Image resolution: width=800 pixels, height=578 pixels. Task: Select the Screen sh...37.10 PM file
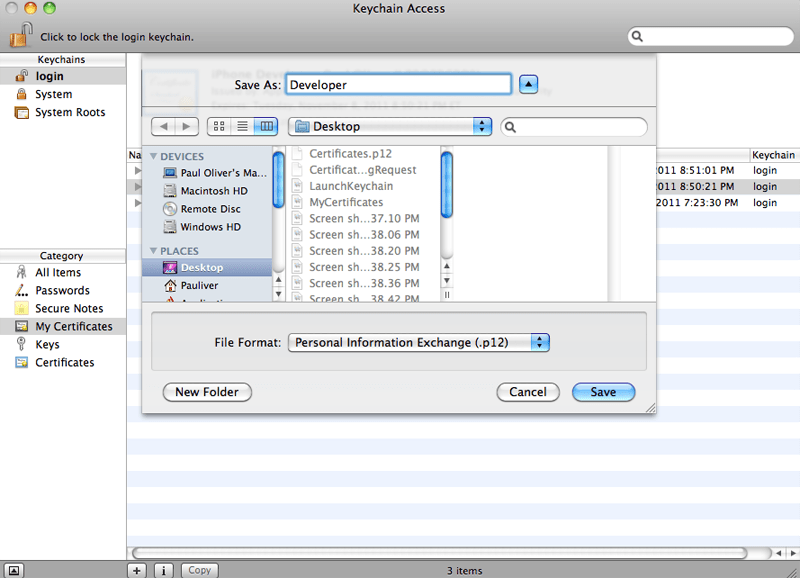tap(364, 218)
